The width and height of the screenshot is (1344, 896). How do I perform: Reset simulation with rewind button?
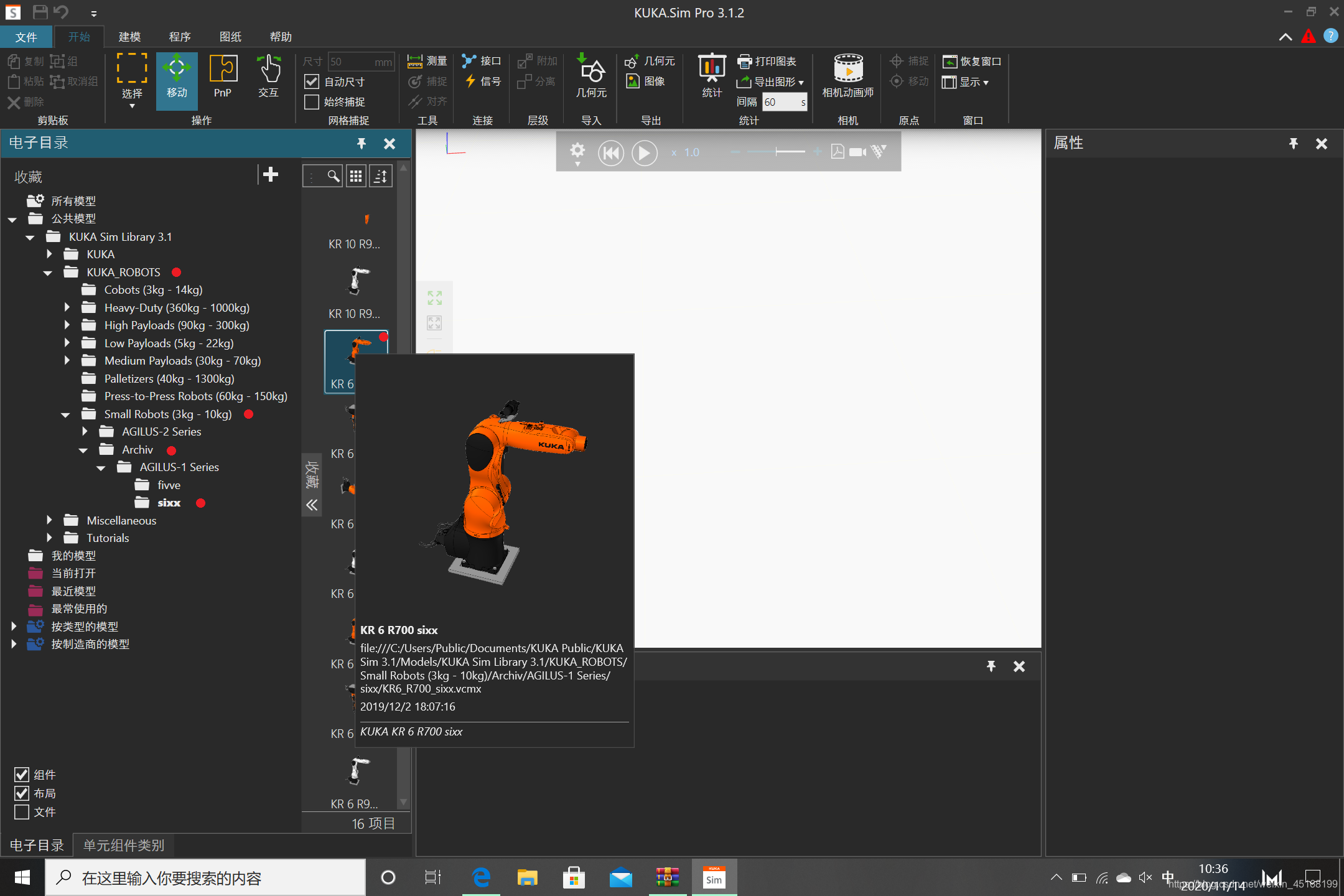pyautogui.click(x=610, y=152)
